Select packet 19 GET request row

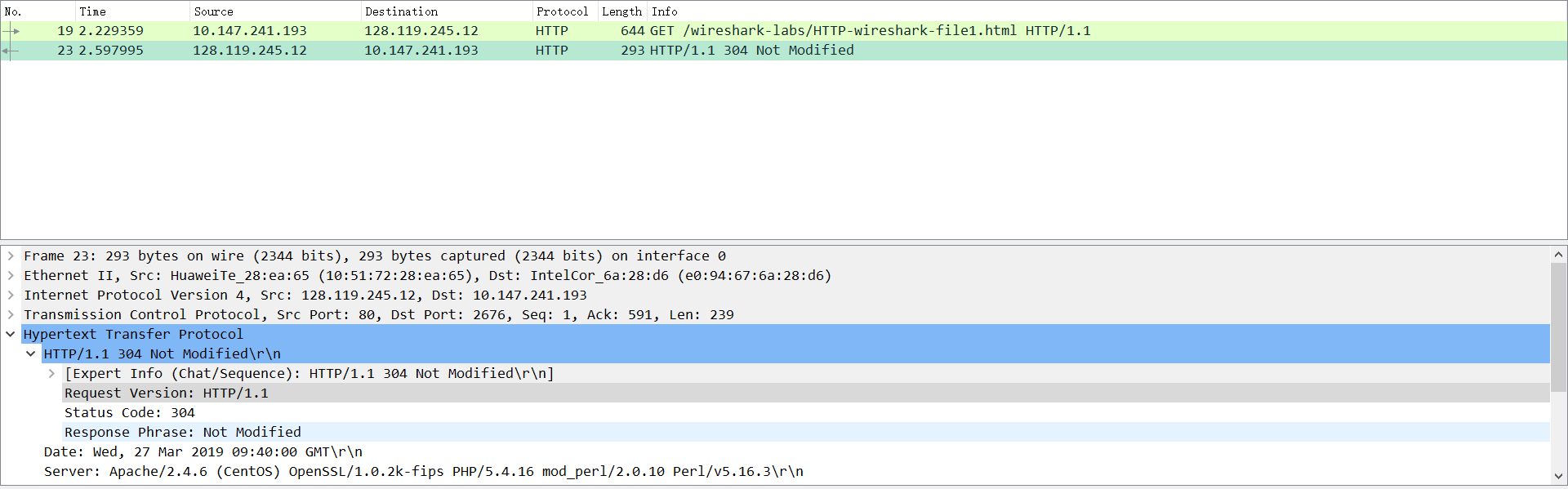[x=784, y=31]
